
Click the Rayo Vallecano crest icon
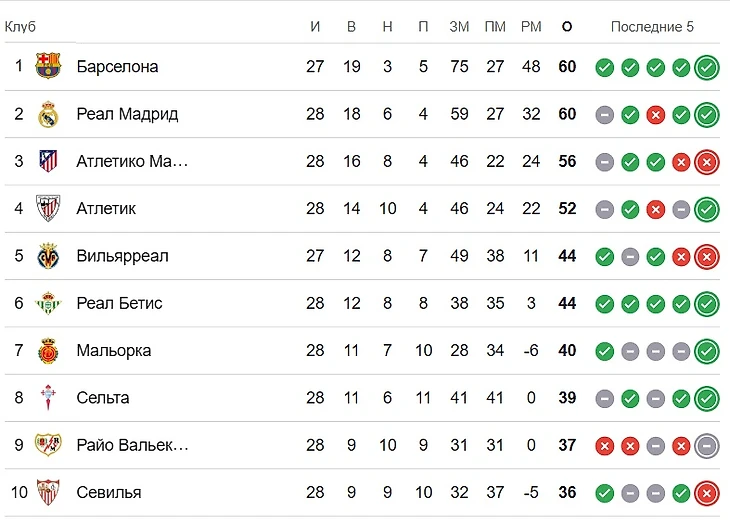click(47, 445)
